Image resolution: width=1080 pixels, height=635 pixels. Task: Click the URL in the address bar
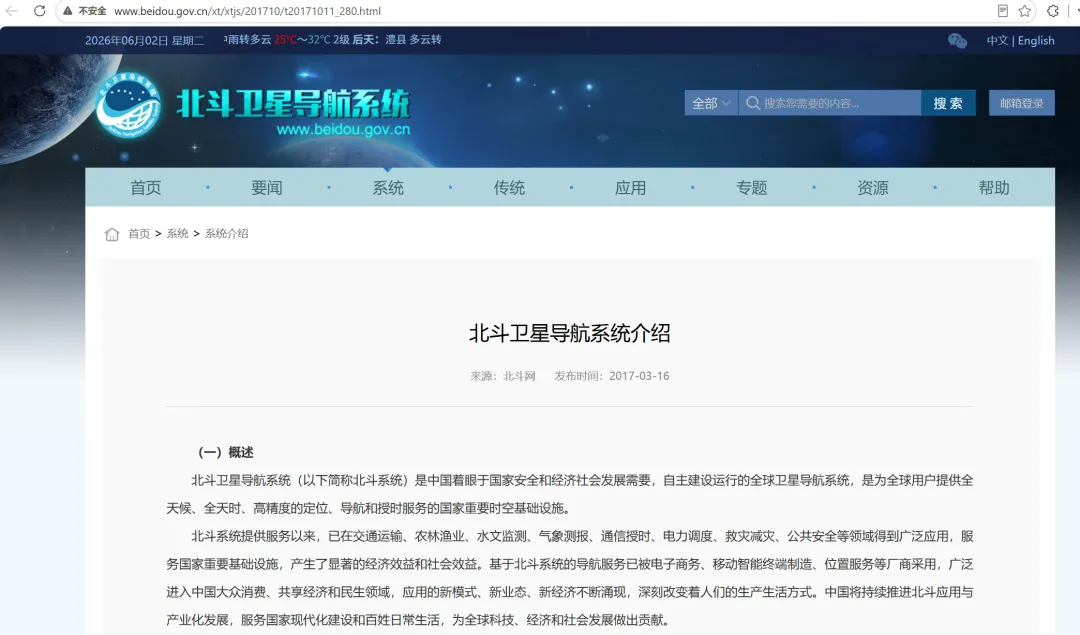tap(247, 11)
